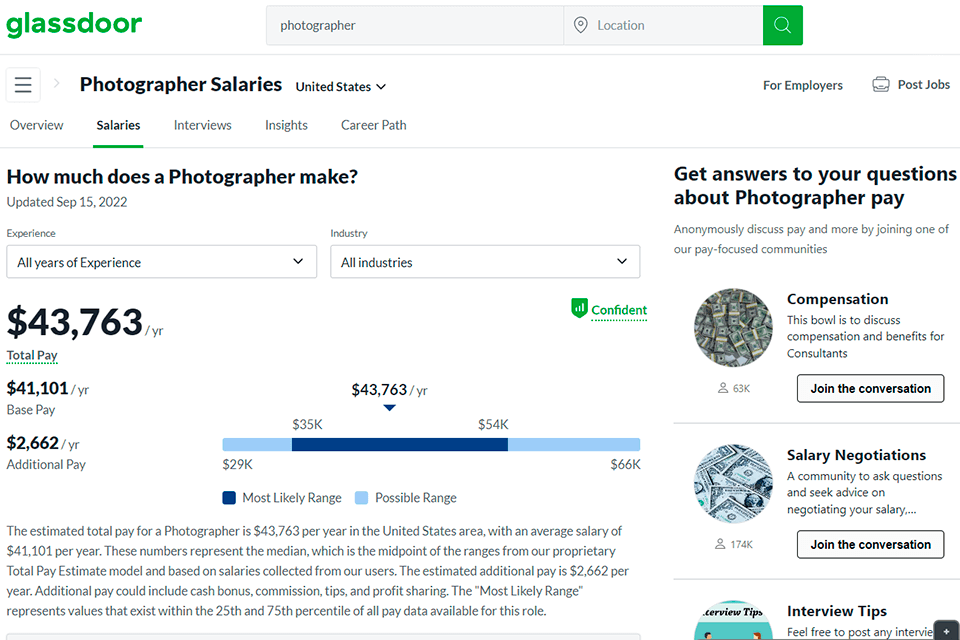The image size is (960, 640).
Task: Click the floating plus button bottom right
Action: pos(946,631)
